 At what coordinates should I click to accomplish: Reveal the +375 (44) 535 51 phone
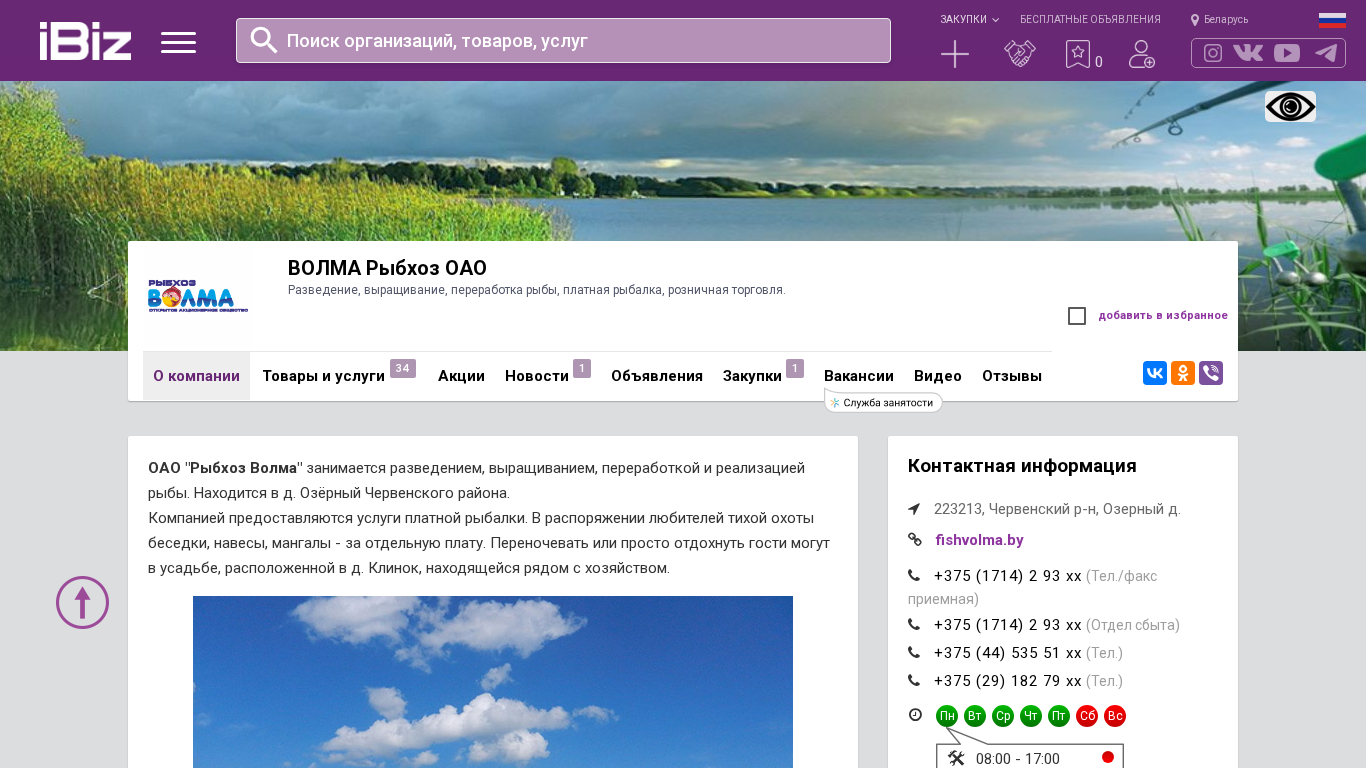pyautogui.click(x=1008, y=653)
